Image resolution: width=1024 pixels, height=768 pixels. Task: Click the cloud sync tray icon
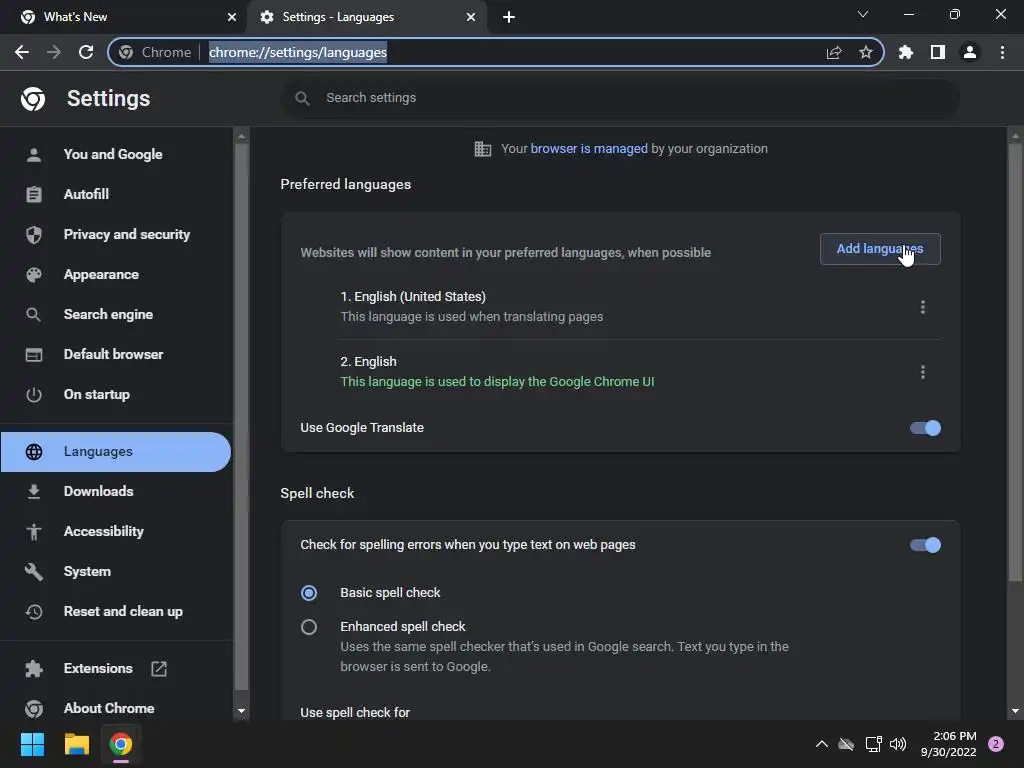click(x=846, y=744)
